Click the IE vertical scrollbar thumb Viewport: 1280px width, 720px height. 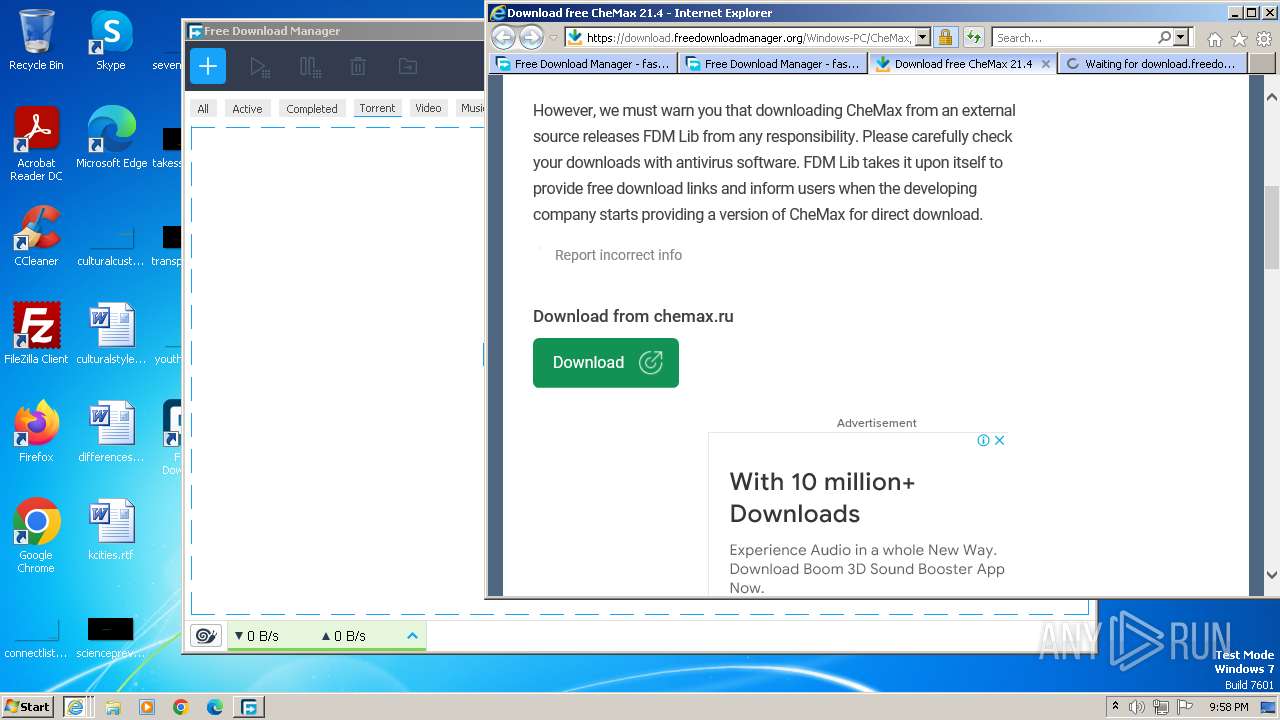tap(1272, 227)
